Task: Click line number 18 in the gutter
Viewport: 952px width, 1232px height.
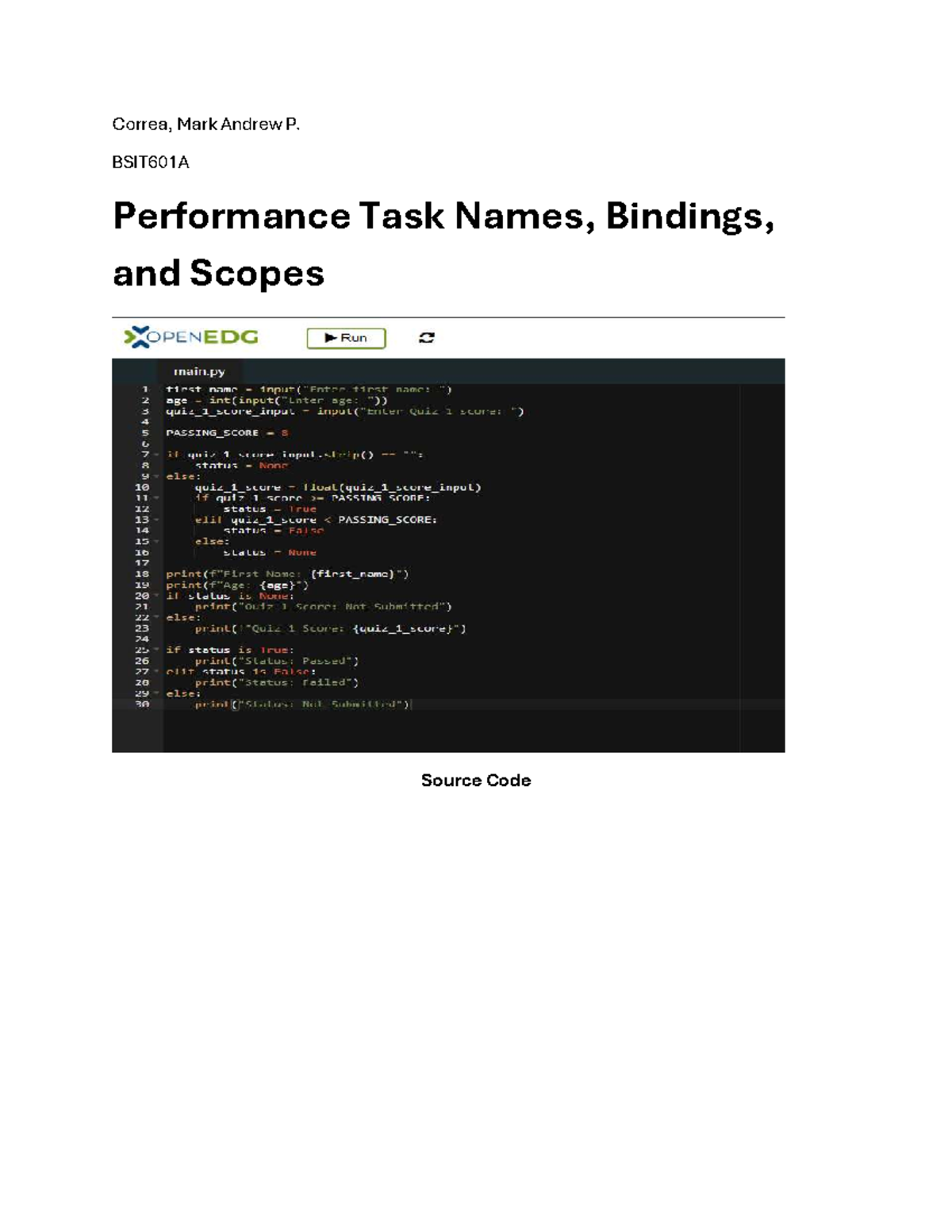Action: [142, 574]
